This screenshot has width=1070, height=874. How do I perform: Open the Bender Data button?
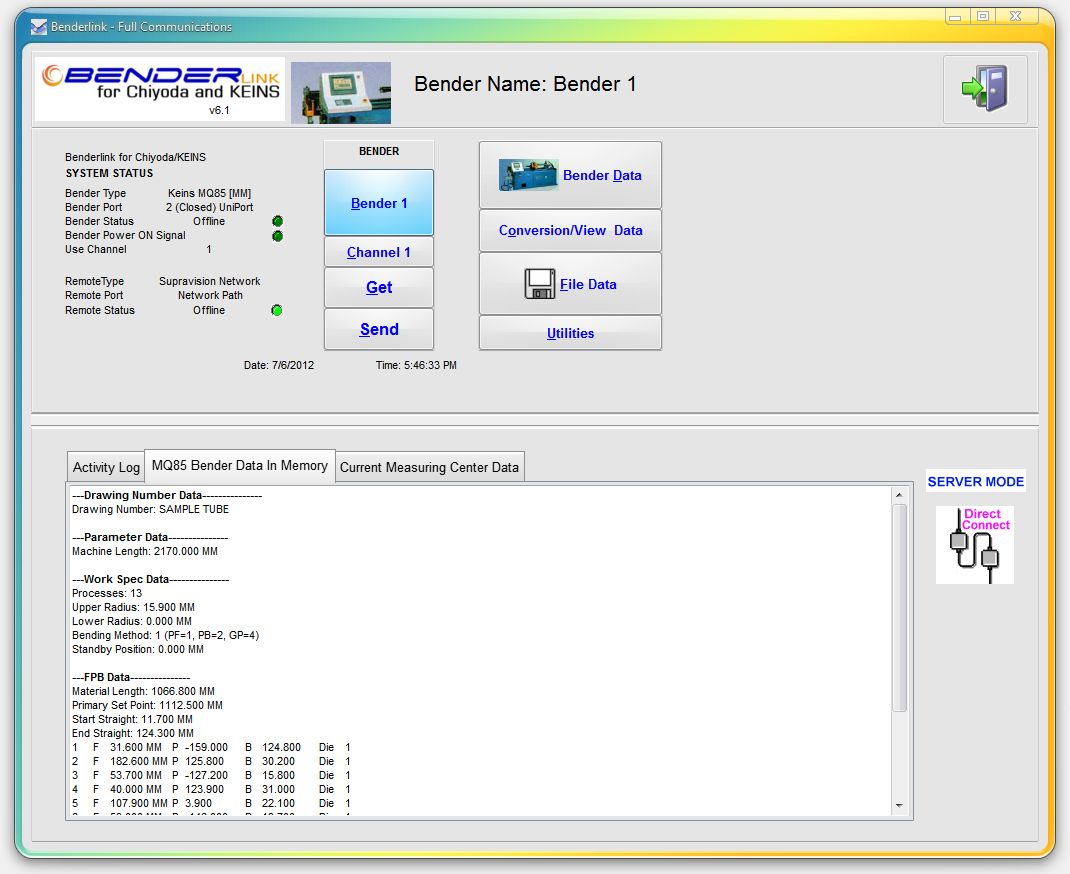(x=570, y=175)
